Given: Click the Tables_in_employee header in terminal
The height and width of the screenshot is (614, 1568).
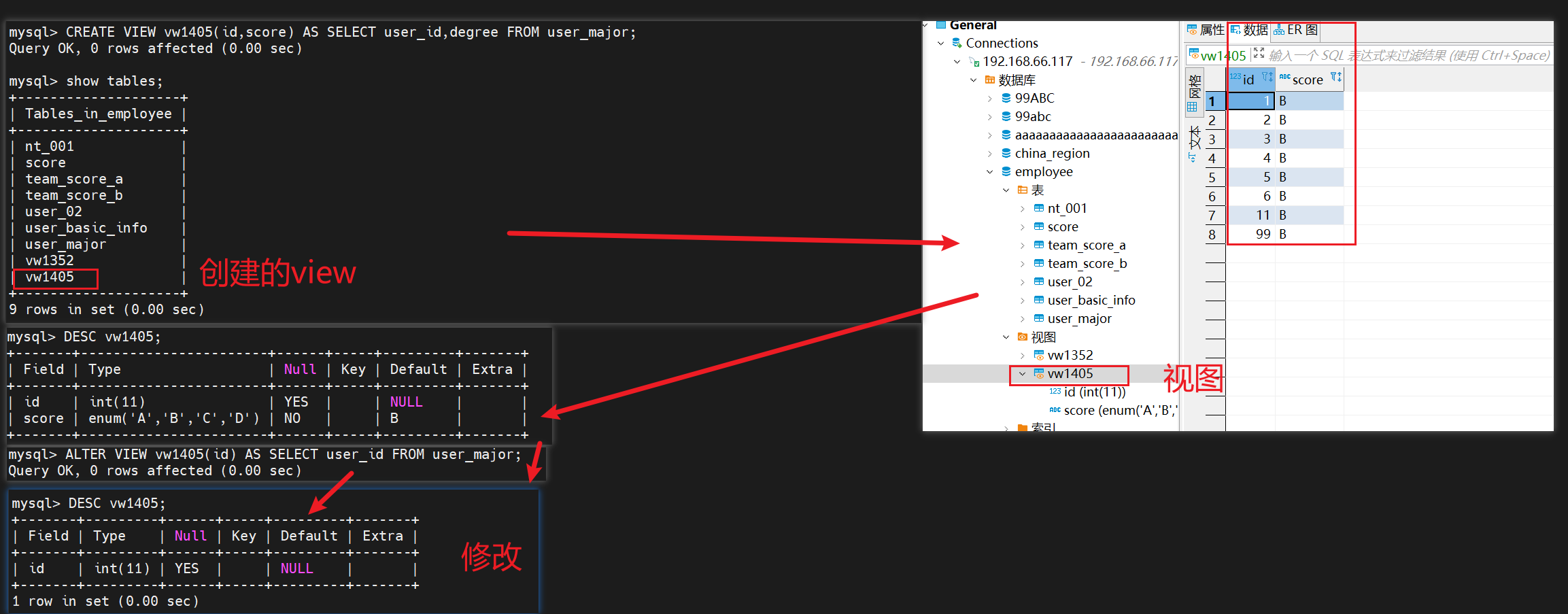Looking at the screenshot, I should (x=99, y=114).
